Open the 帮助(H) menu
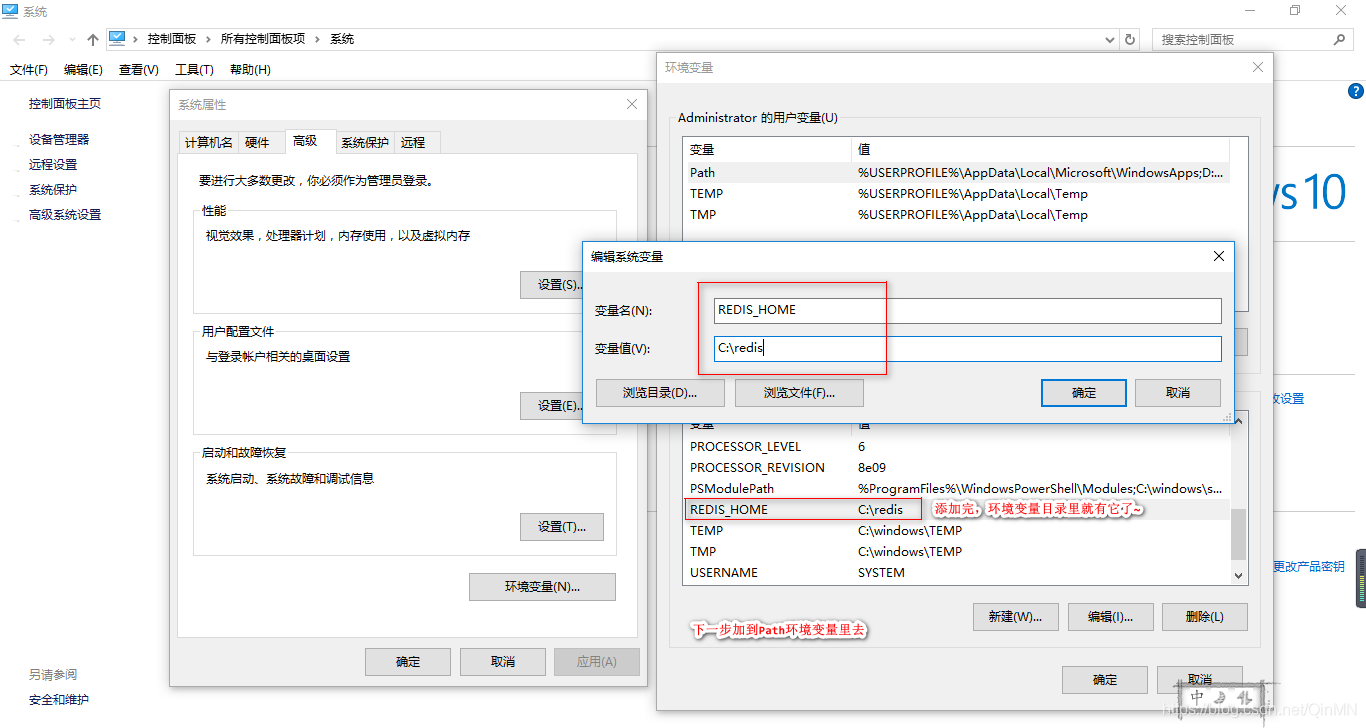This screenshot has height=728, width=1366. 250,70
